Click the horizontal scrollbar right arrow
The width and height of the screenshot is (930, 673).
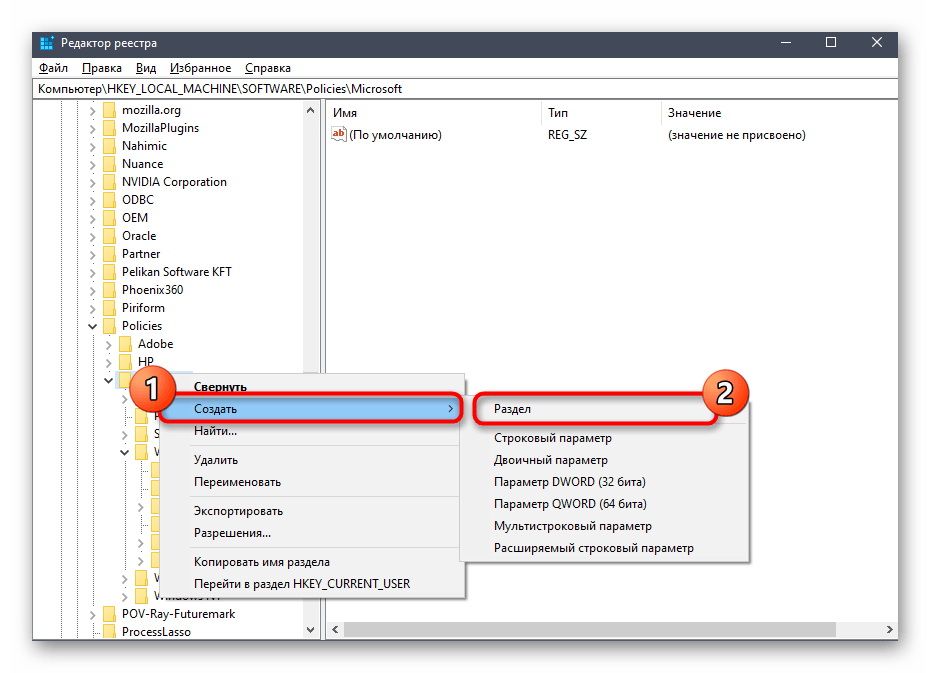(x=889, y=629)
